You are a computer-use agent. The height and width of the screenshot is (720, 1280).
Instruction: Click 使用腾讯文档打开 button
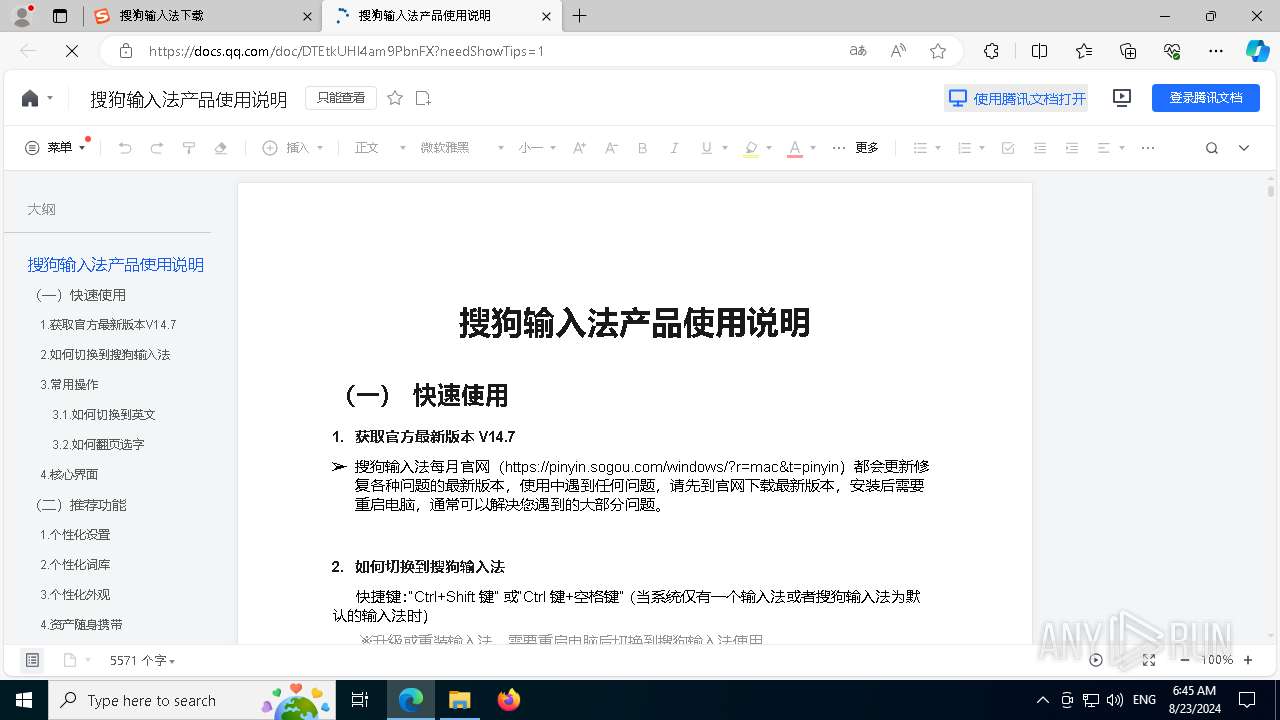tap(1016, 98)
